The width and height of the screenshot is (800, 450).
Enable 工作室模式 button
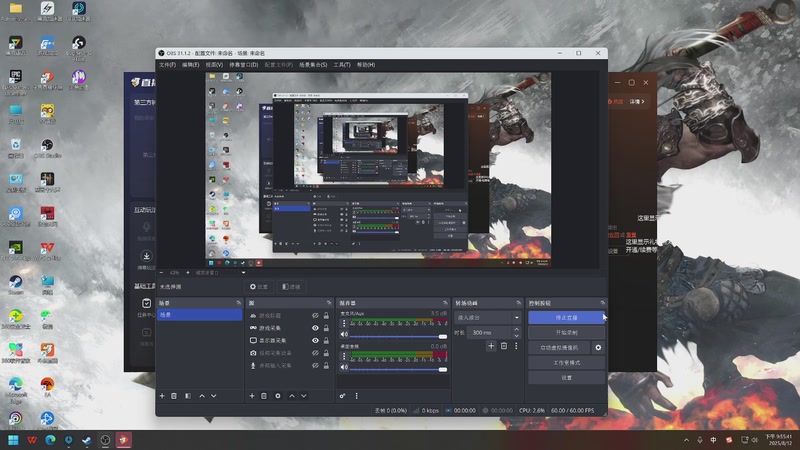pos(566,363)
